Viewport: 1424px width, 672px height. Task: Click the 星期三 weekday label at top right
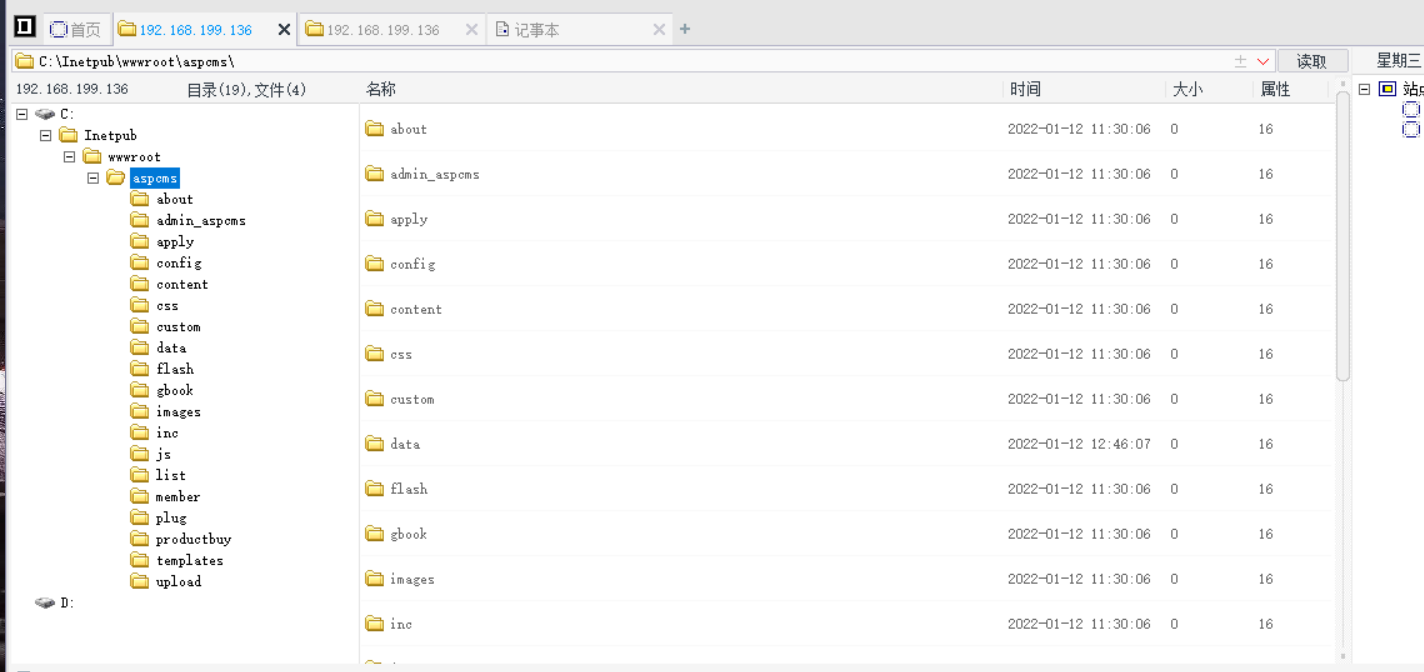[1399, 61]
